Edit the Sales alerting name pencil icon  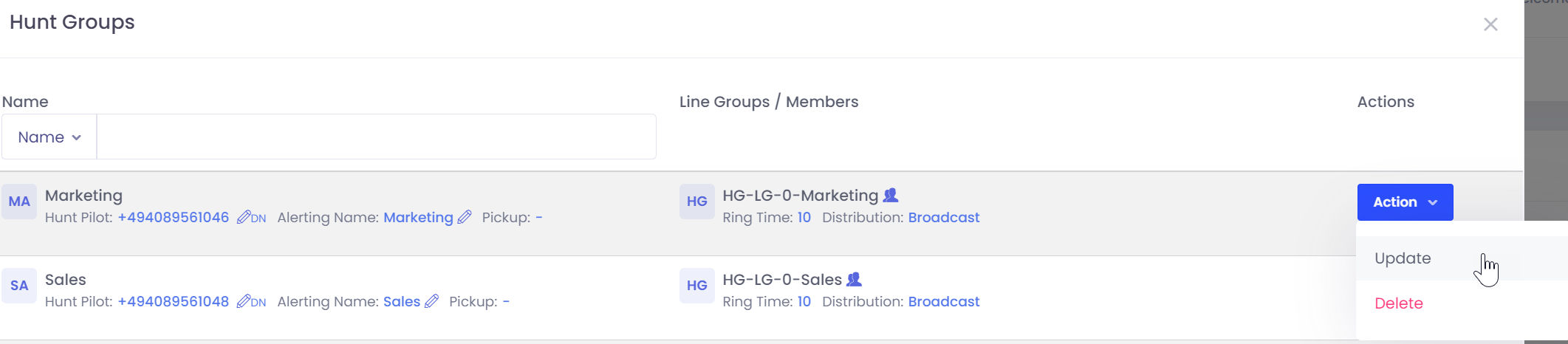pyautogui.click(x=432, y=302)
